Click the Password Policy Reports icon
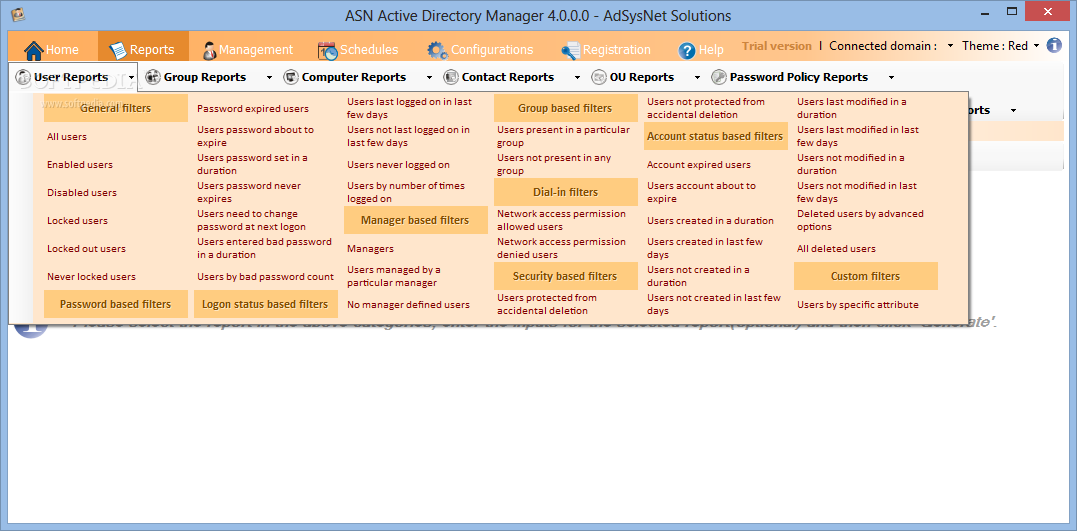 719,77
